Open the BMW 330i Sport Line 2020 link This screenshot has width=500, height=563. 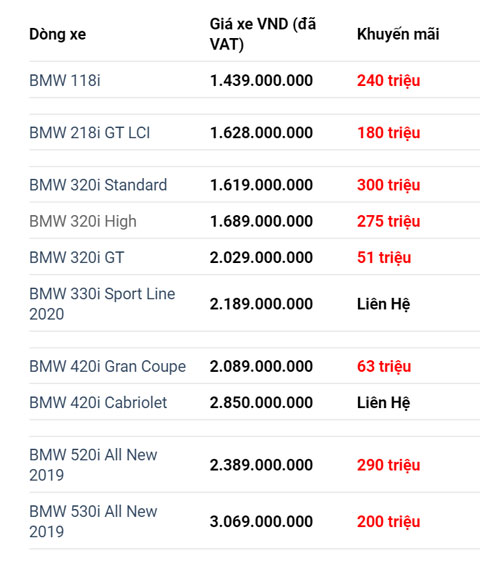(x=102, y=304)
